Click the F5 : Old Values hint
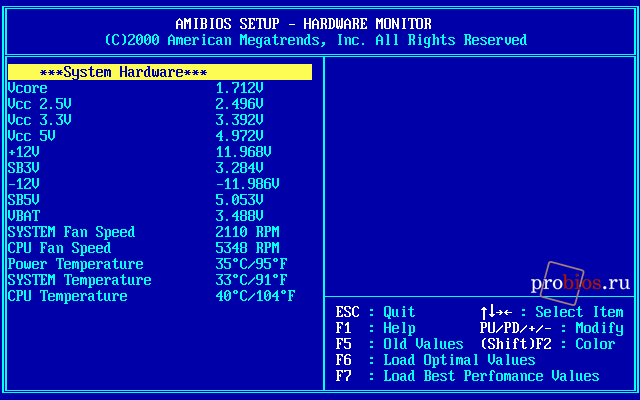This screenshot has width=640, height=400. [400, 344]
